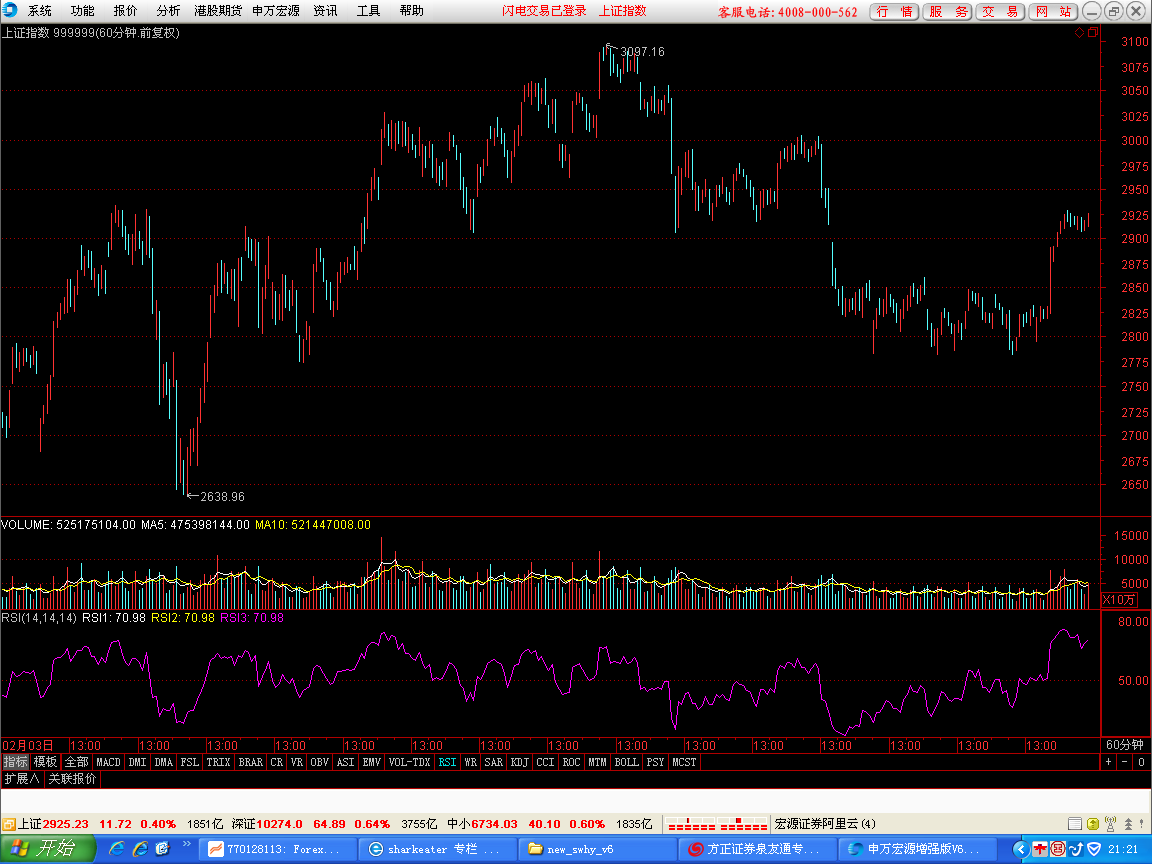Click the yellow upload icon in status bar
The image size is (1152, 864).
click(1092, 824)
